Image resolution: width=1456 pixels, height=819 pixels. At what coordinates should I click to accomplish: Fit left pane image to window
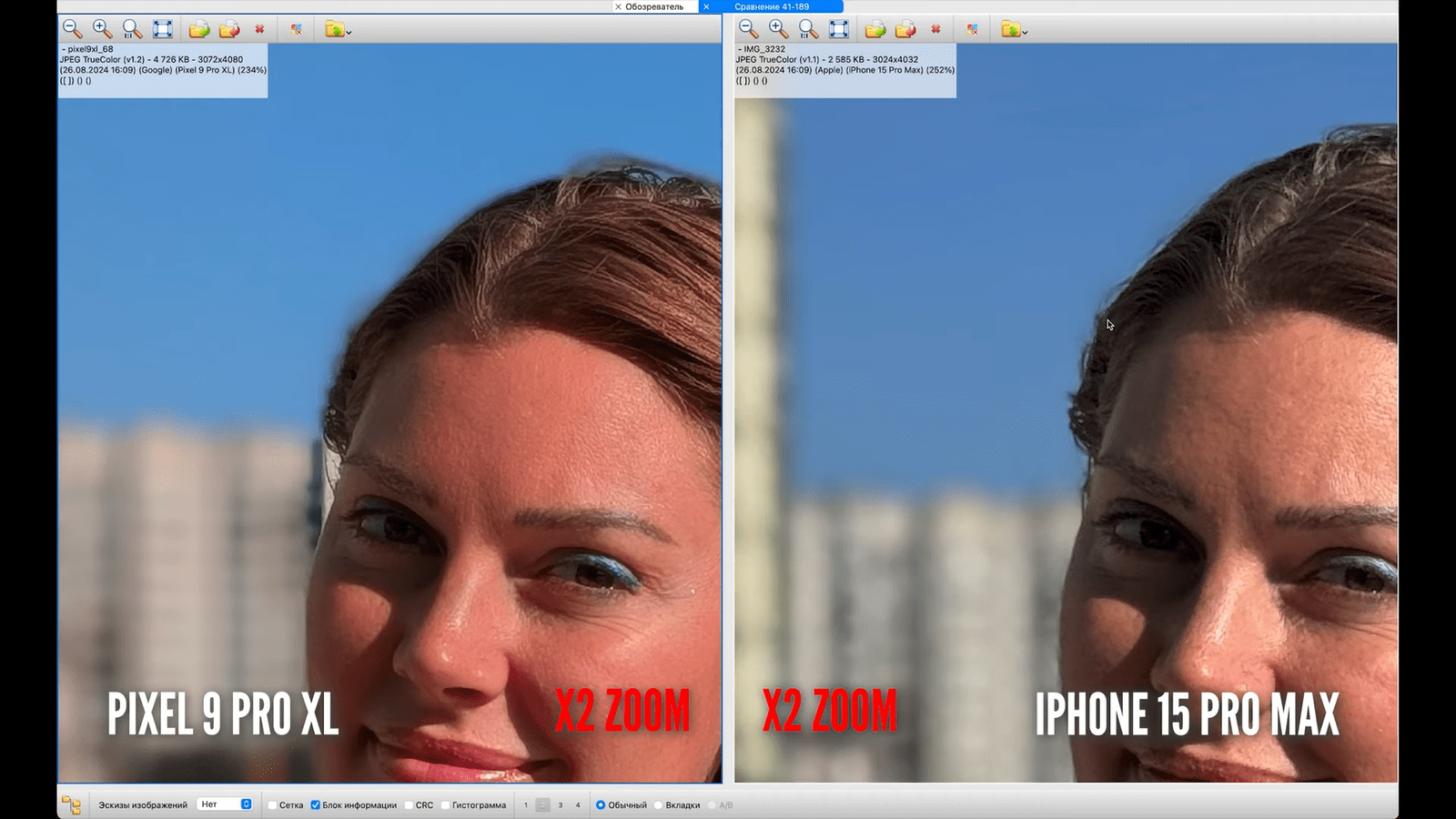point(163,29)
